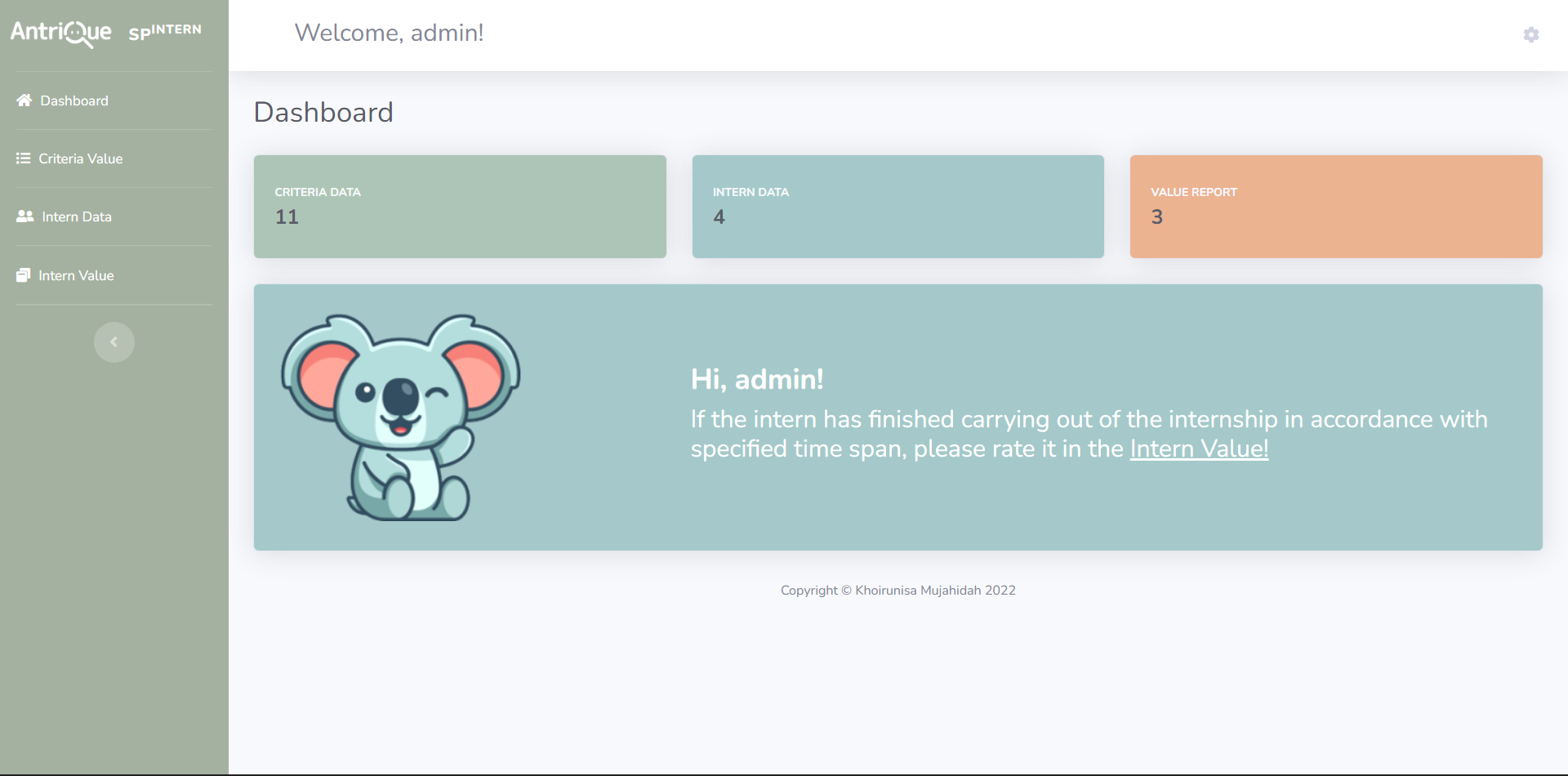Open Intern Data from the sidebar
This screenshot has height=776, width=1568.
coord(76,216)
